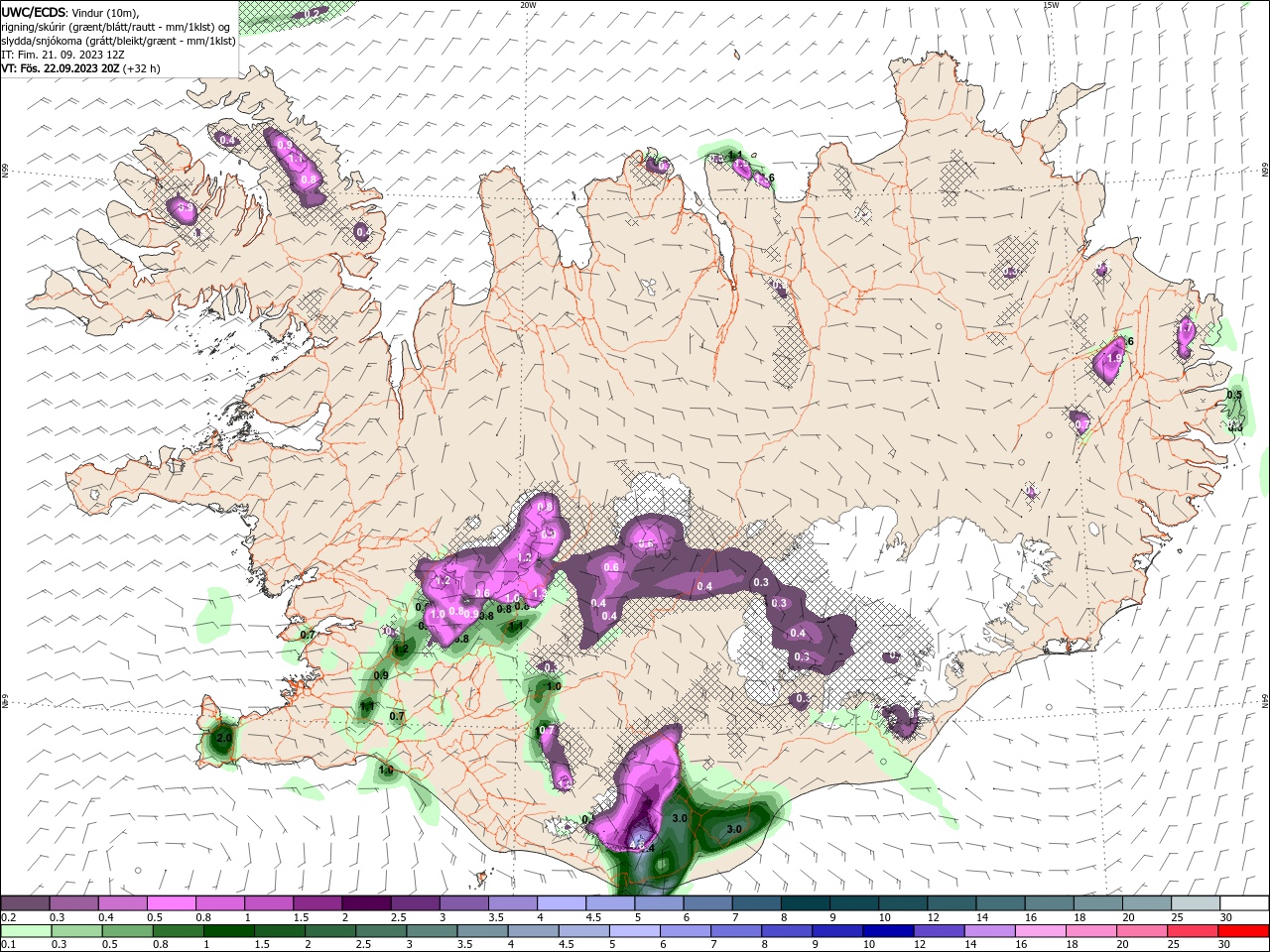The image size is (1270, 952).
Task: Click the 2.0 rain value on Reykjanes peninsula
Action: click(x=223, y=738)
